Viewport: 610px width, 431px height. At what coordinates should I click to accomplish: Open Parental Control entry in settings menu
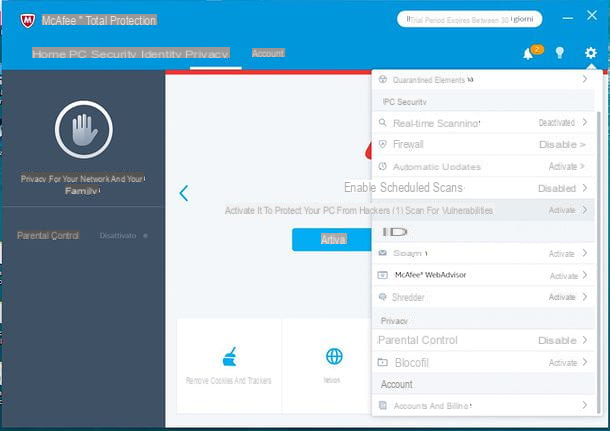[483, 340]
